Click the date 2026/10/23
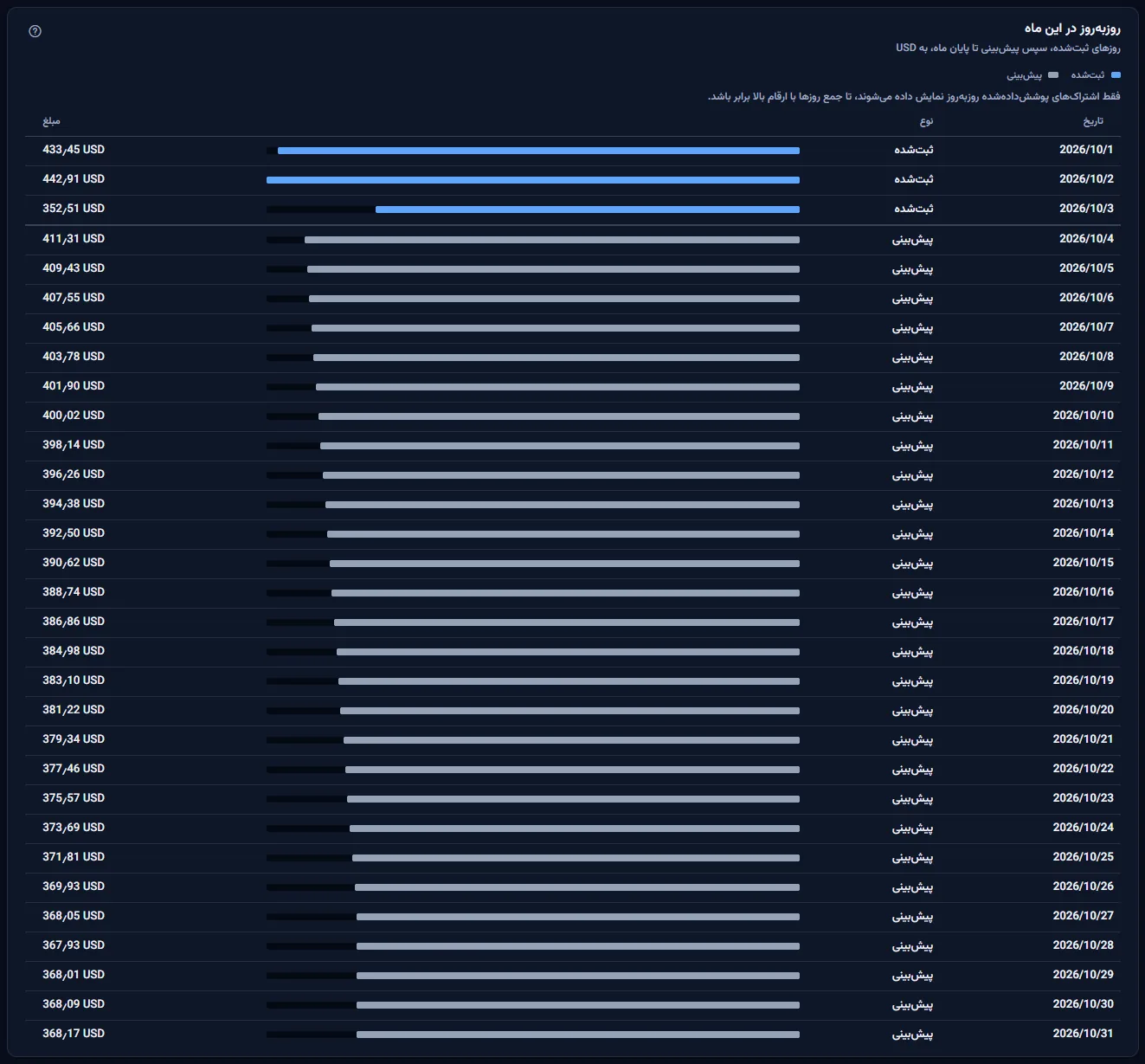Image resolution: width=1145 pixels, height=1064 pixels. click(x=1084, y=798)
